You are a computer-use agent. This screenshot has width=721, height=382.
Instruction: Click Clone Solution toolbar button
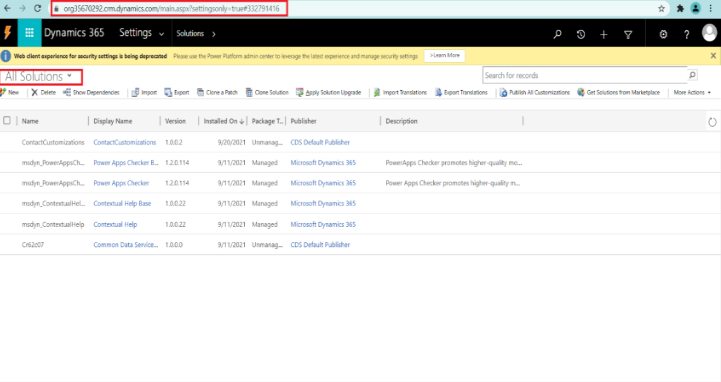pyautogui.click(x=267, y=92)
